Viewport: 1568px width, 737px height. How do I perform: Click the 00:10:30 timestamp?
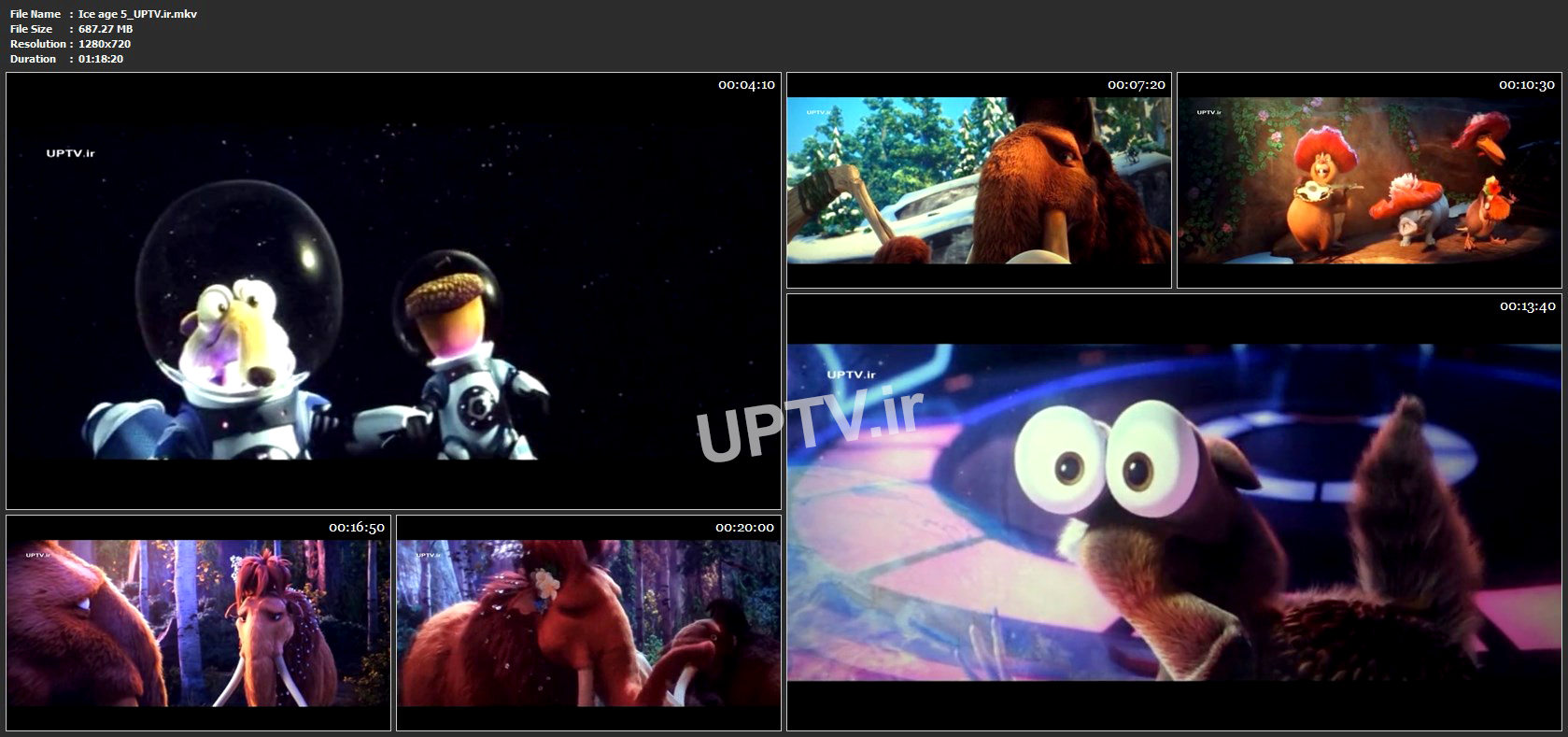pyautogui.click(x=1527, y=85)
